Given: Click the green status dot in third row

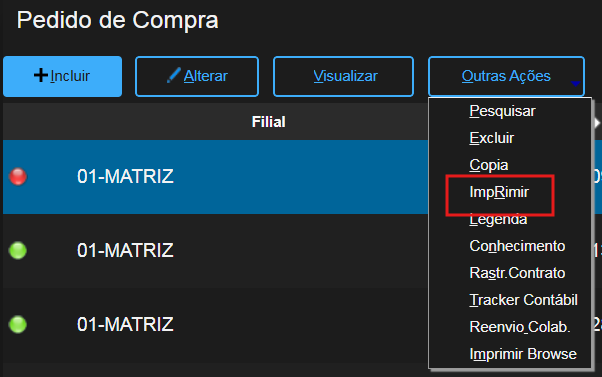Looking at the screenshot, I should [x=18, y=324].
